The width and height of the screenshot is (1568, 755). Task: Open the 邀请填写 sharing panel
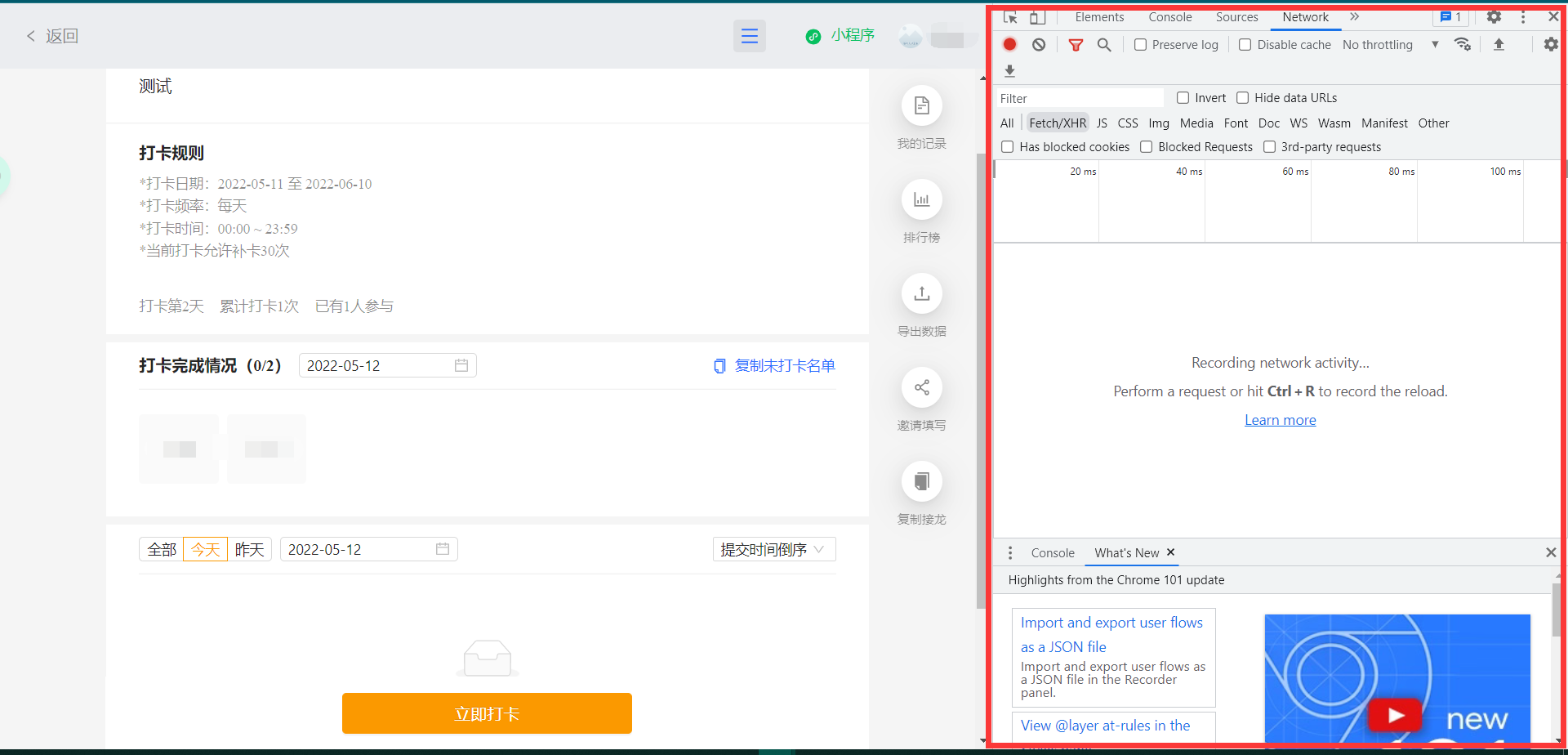pyautogui.click(x=921, y=399)
